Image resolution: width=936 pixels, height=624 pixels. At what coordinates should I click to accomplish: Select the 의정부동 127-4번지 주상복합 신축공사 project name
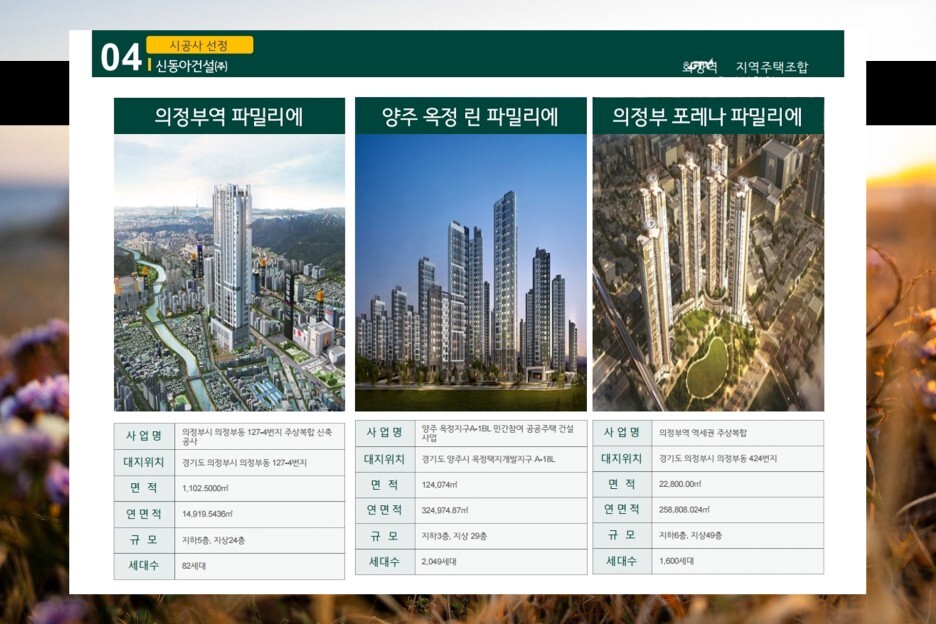pos(257,437)
